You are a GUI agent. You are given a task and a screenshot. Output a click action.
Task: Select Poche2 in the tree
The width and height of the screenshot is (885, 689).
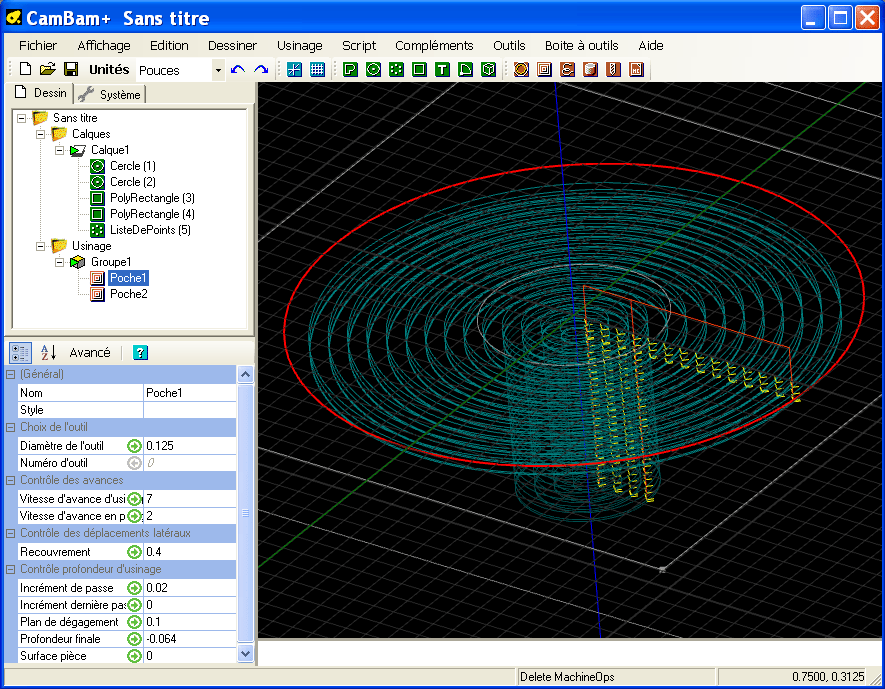[128, 294]
